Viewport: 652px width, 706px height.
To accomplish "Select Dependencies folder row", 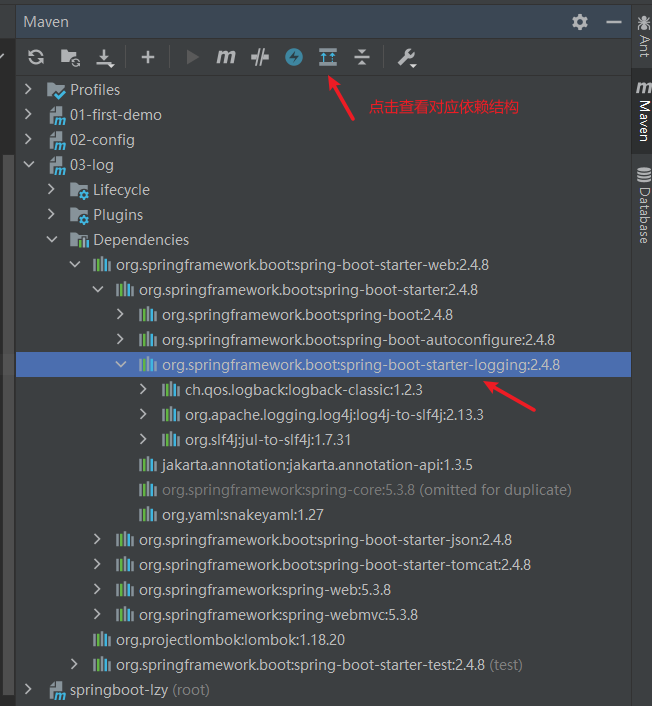I will [323, 240].
